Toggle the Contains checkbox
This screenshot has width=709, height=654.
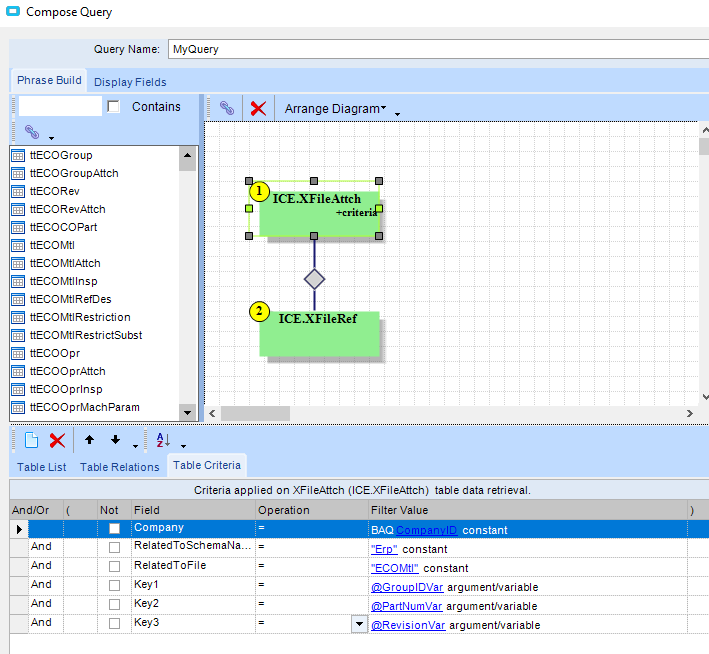coord(113,107)
